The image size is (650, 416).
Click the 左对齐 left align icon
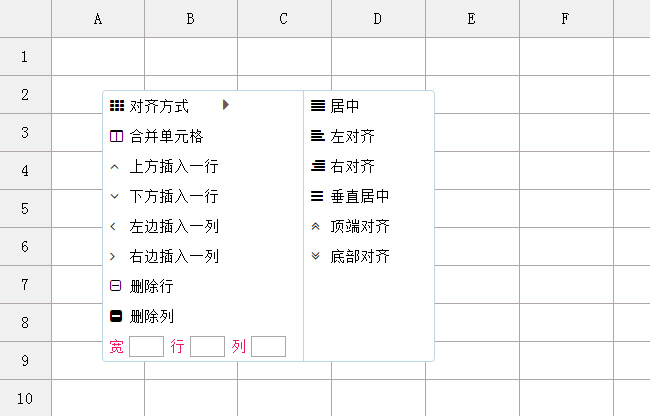pos(317,136)
